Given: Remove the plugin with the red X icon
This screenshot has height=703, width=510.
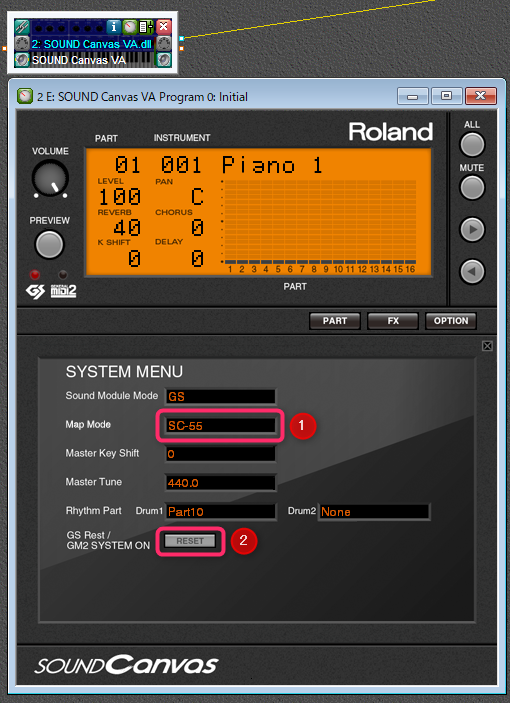Looking at the screenshot, I should tap(164, 26).
